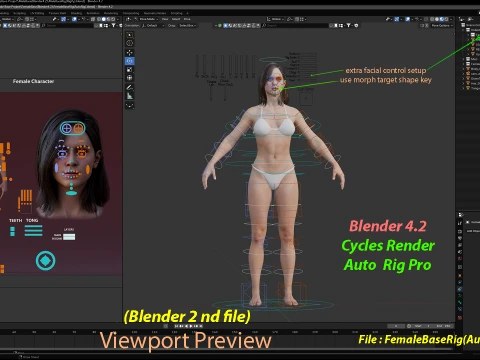480x360 pixels.
Task: Click the leftmost facial slider above the character
Action: (197, 65)
